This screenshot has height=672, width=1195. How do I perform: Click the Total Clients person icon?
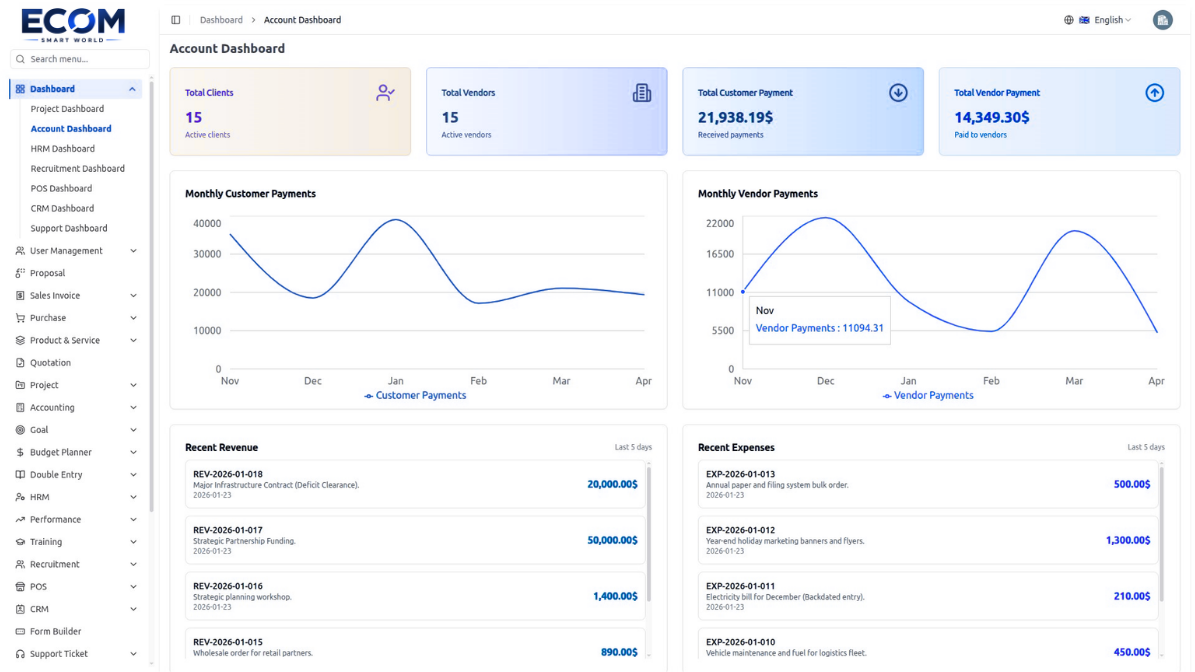385,93
